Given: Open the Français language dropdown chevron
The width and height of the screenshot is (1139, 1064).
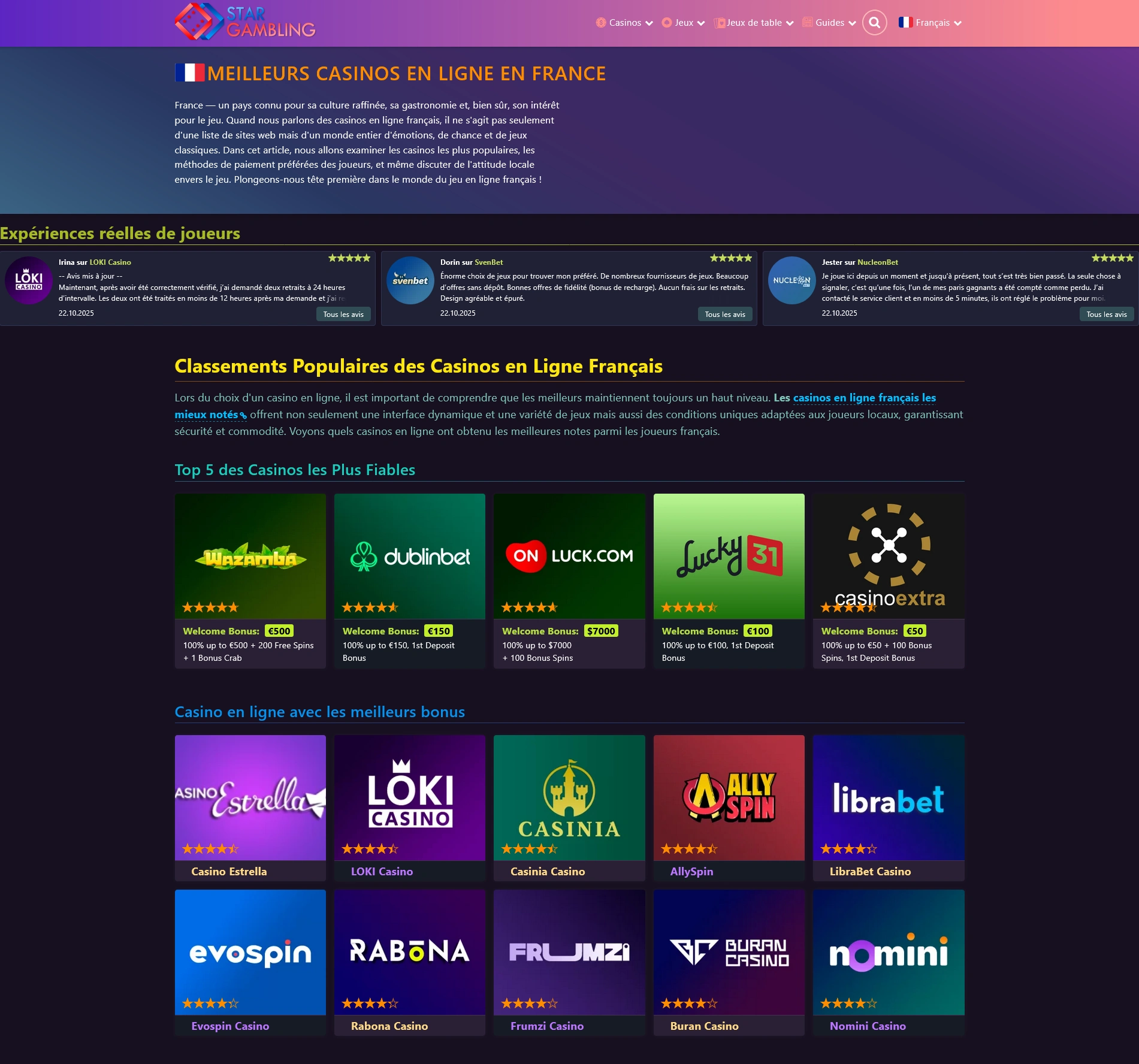Looking at the screenshot, I should (x=957, y=23).
